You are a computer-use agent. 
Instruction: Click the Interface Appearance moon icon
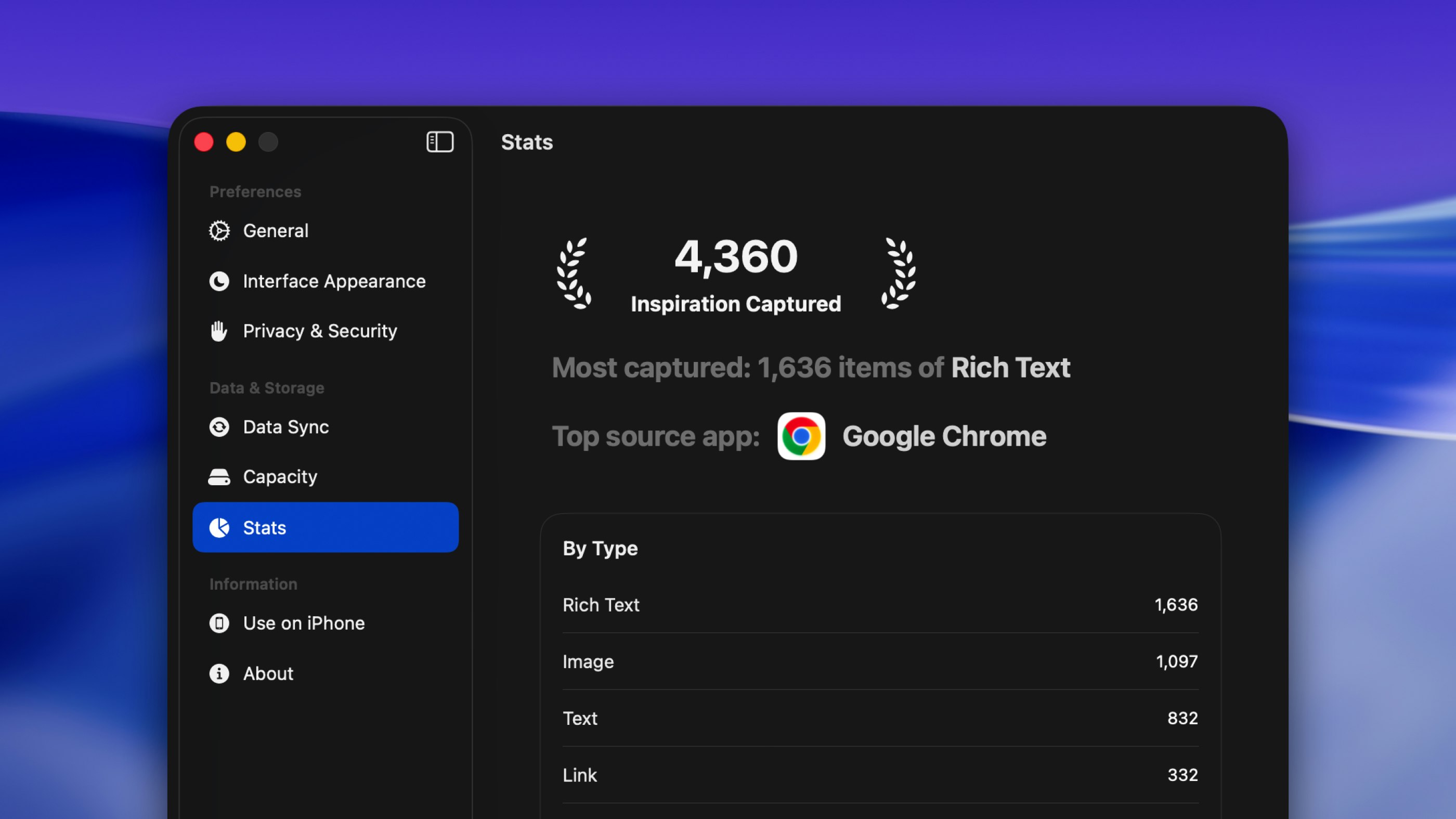[x=219, y=281]
